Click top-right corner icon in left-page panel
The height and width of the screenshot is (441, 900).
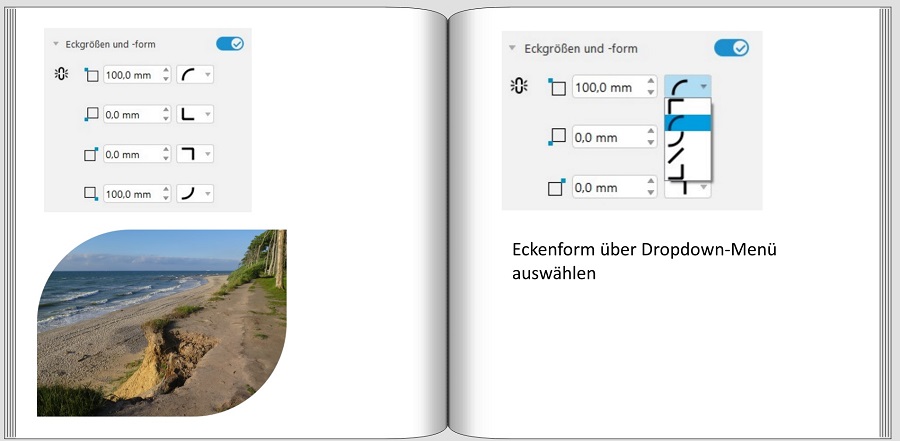pos(91,154)
